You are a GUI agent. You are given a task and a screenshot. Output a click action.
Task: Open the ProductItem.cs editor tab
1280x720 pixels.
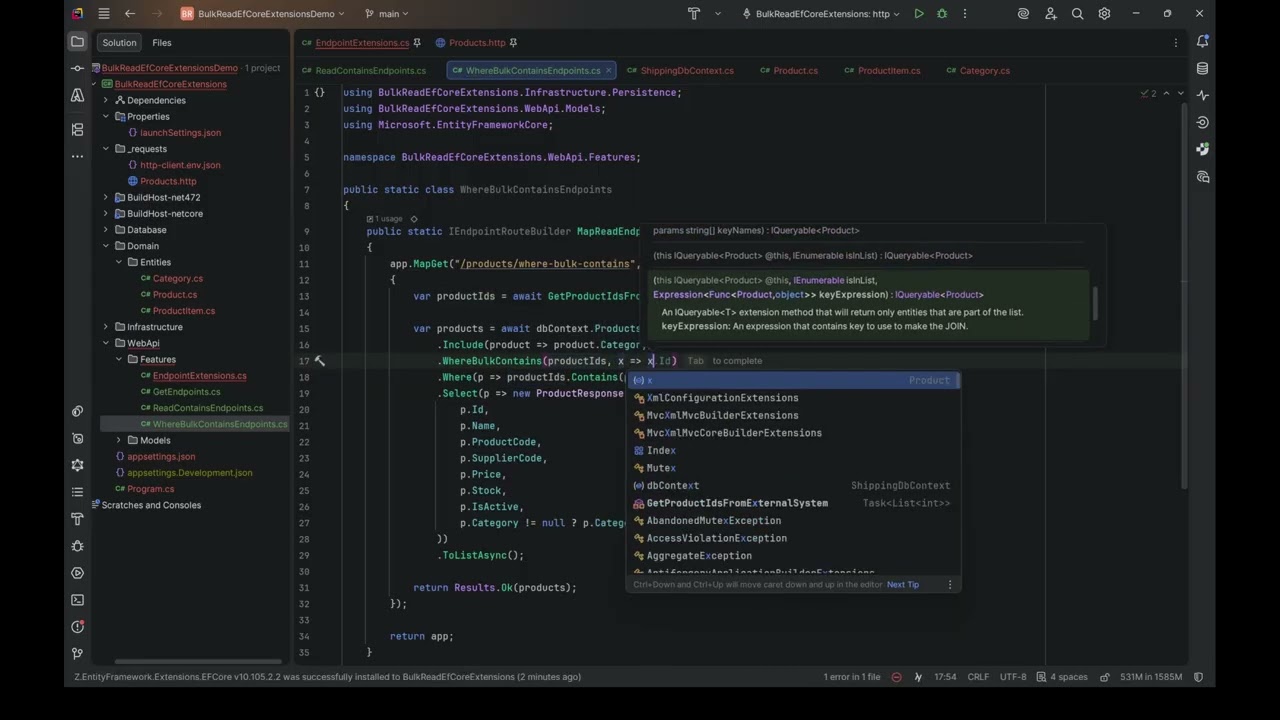[882, 71]
